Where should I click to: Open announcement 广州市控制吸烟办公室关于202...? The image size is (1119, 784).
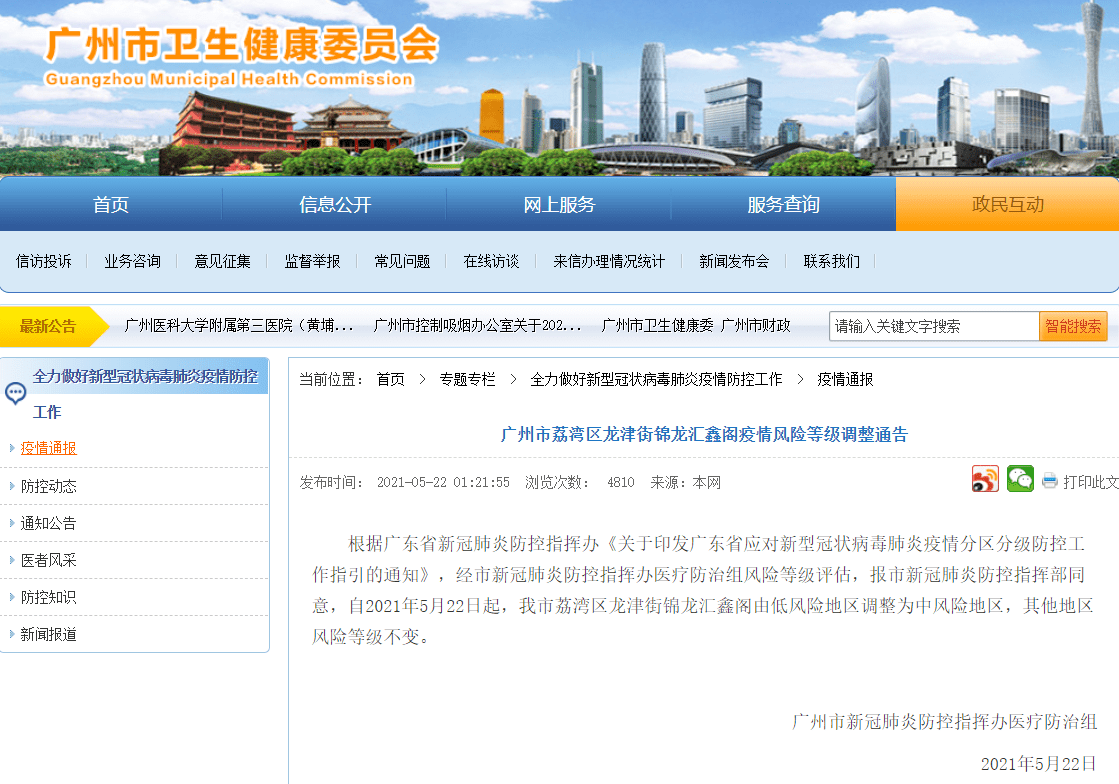point(477,326)
